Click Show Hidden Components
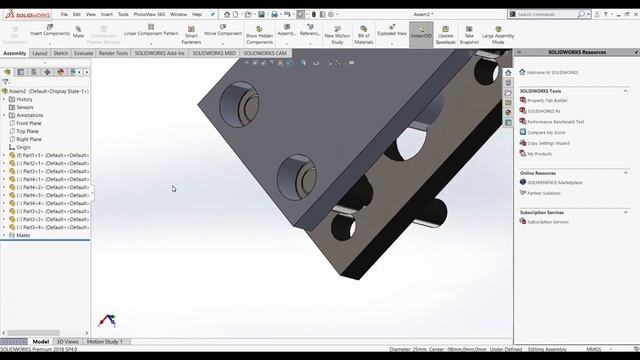640x360 pixels. tap(259, 35)
